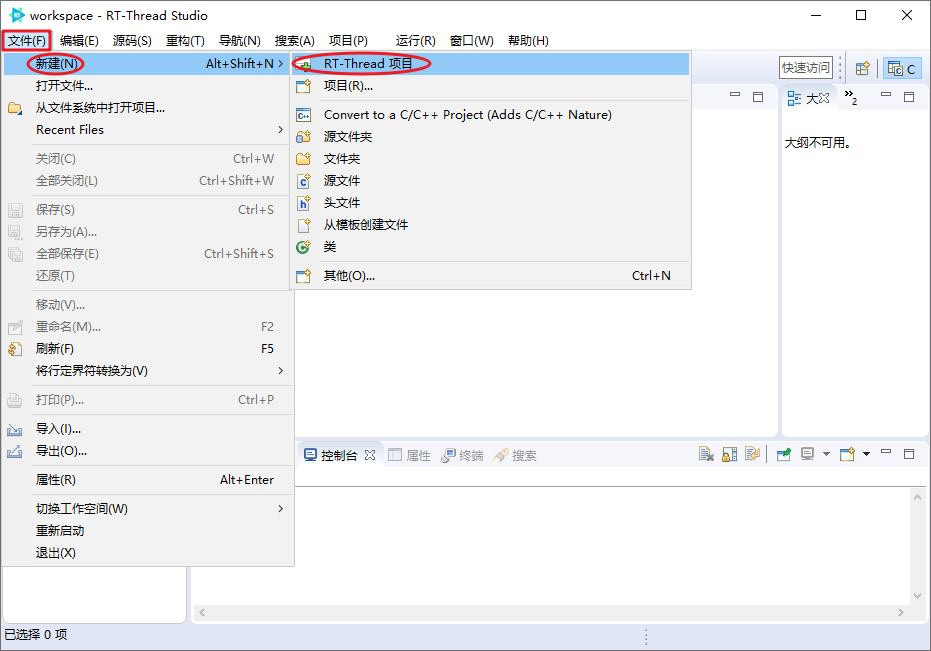Screen dimensions: 931x651
Task: Click the Open Perspective toolbar icon
Action: [x=862, y=68]
